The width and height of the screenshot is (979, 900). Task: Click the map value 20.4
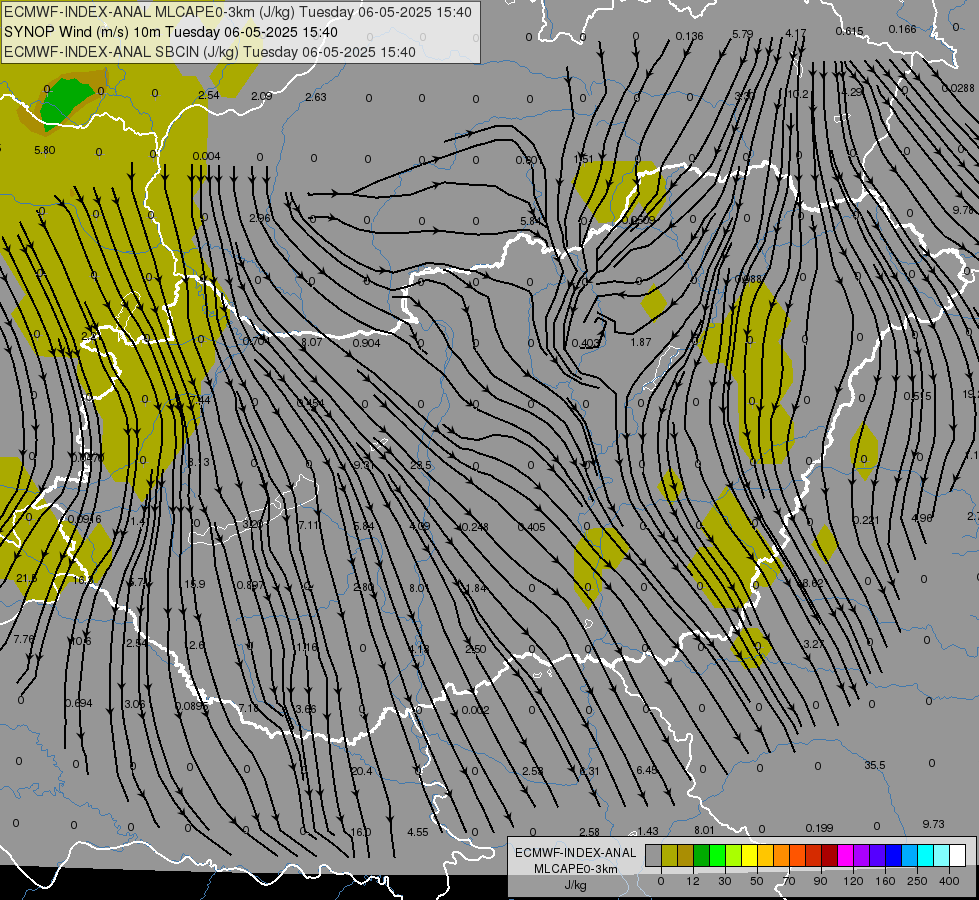362,771
